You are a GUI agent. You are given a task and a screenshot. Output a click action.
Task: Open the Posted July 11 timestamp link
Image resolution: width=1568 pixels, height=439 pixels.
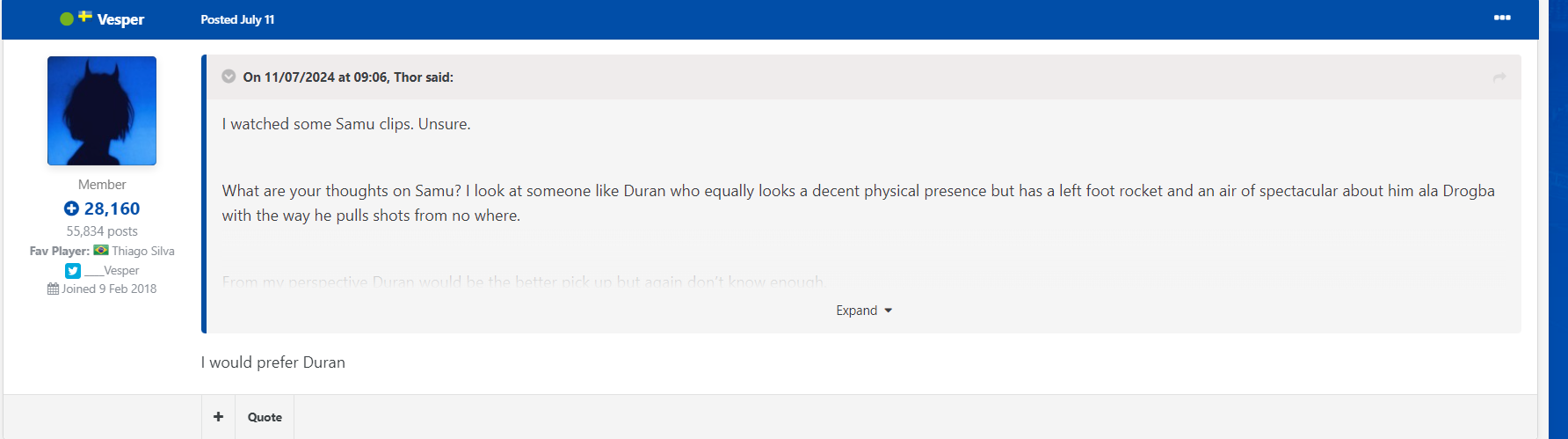pyautogui.click(x=237, y=19)
